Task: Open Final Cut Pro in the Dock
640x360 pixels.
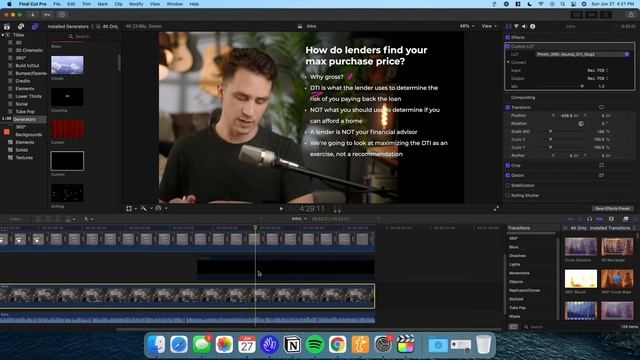Action: [x=405, y=344]
